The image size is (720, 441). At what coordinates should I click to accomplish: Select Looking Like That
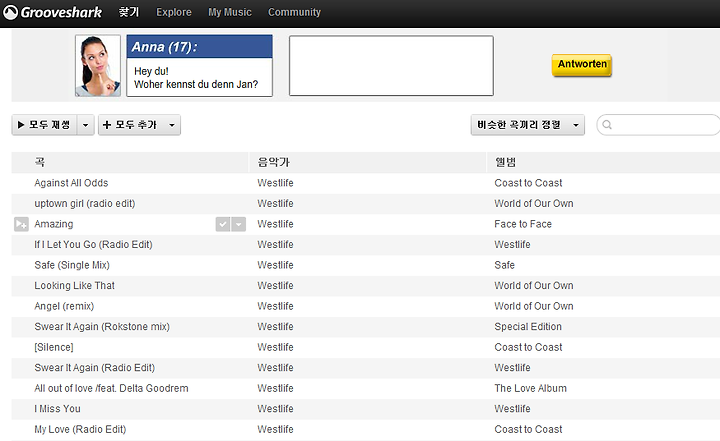pyautogui.click(x=74, y=286)
